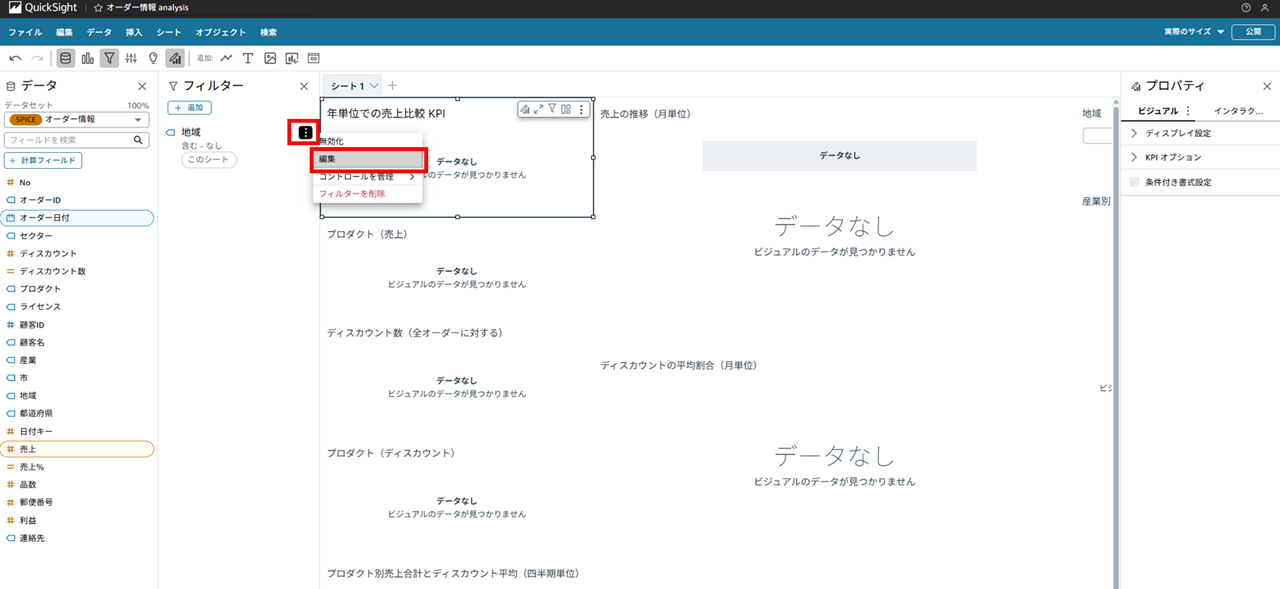Open the insights lightbulb icon
Screen dimensions: 1280x589
(153, 58)
